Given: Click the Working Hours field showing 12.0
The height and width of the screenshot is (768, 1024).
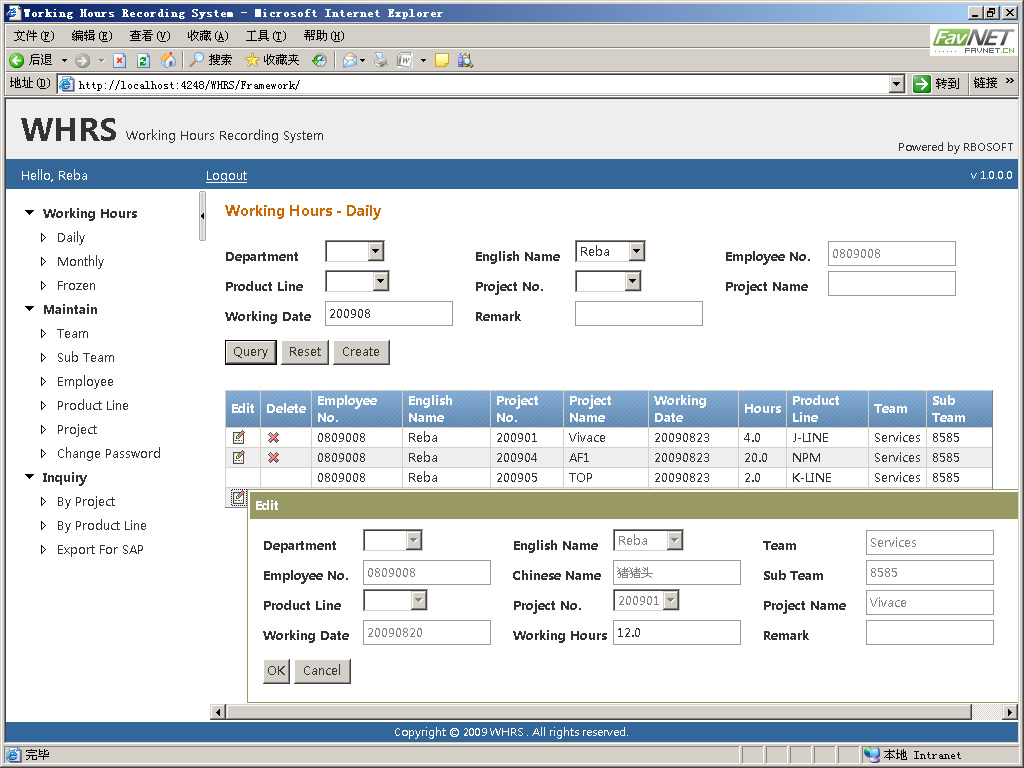Looking at the screenshot, I should [x=677, y=633].
